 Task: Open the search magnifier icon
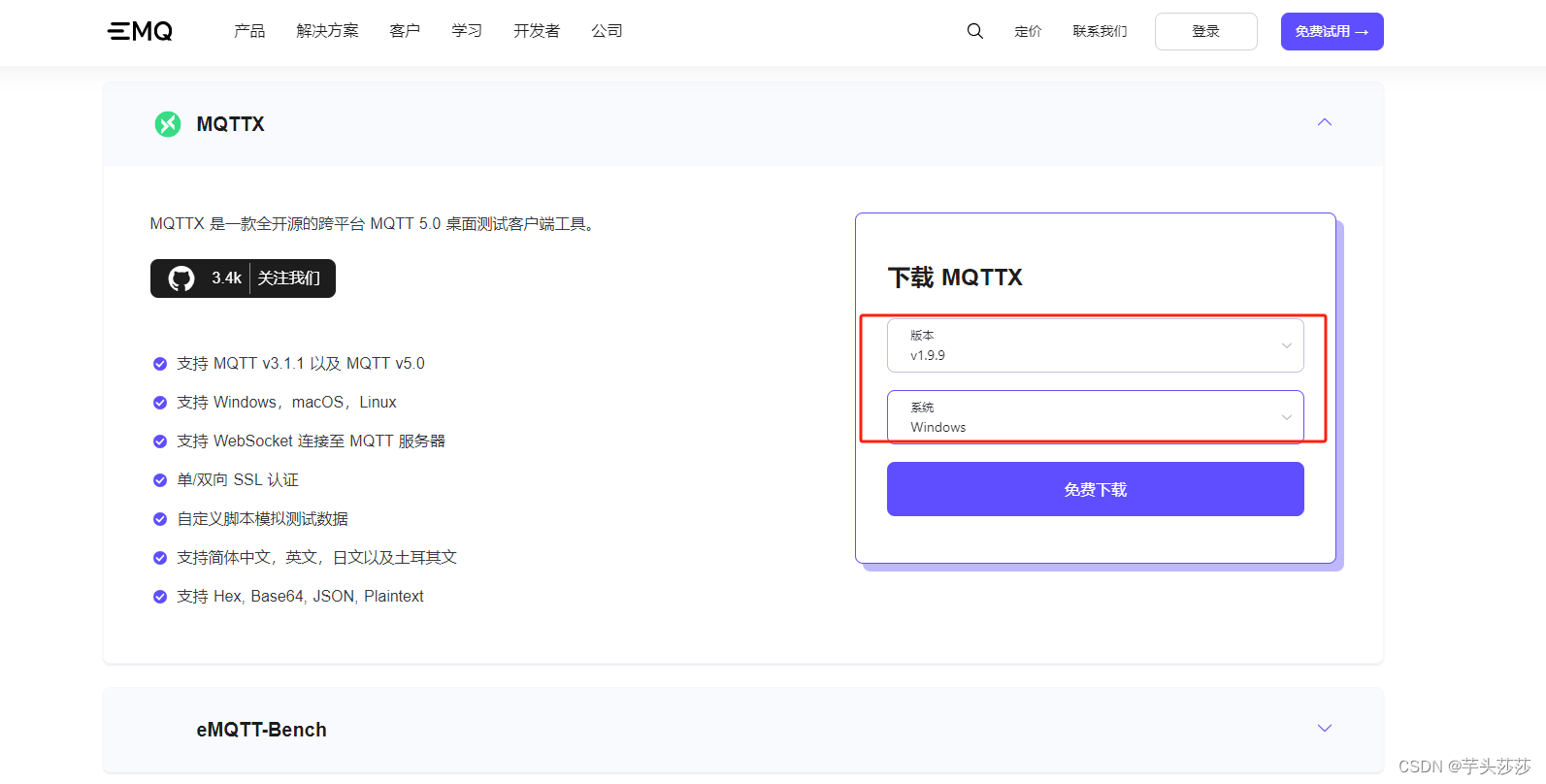pos(975,31)
